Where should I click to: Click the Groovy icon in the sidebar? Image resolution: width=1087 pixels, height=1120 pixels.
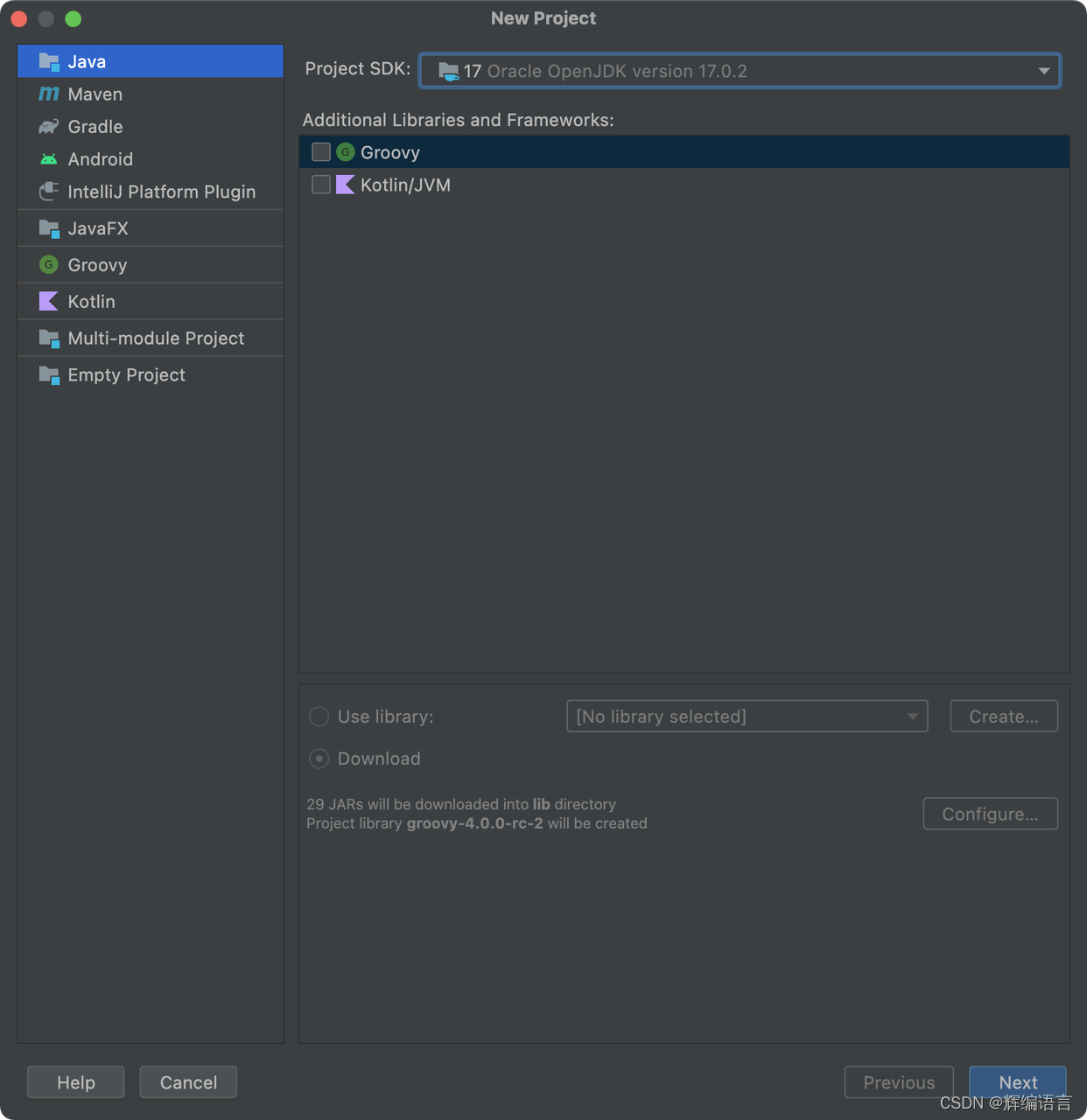point(49,264)
